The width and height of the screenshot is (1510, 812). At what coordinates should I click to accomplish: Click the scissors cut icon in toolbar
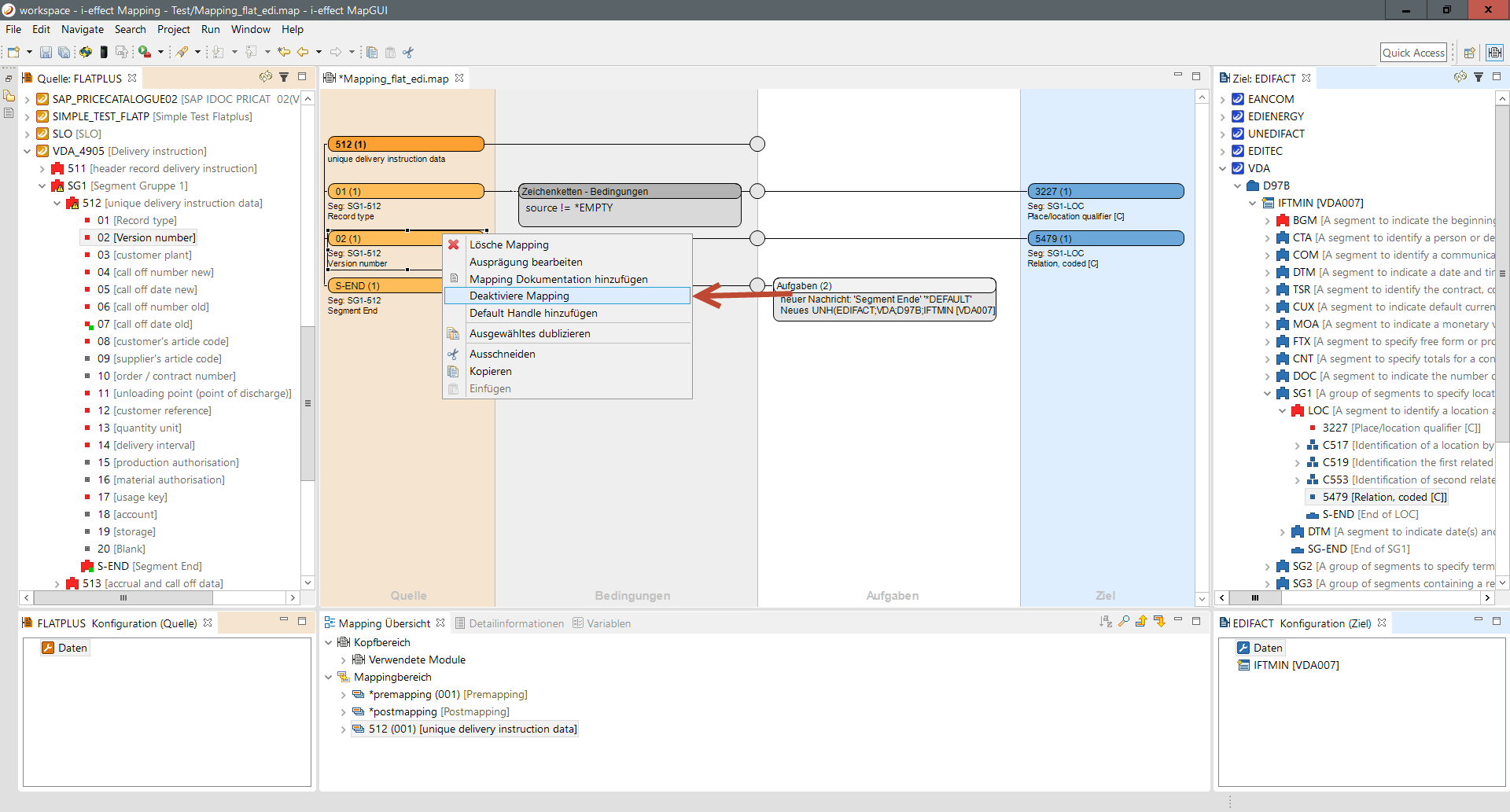[408, 53]
